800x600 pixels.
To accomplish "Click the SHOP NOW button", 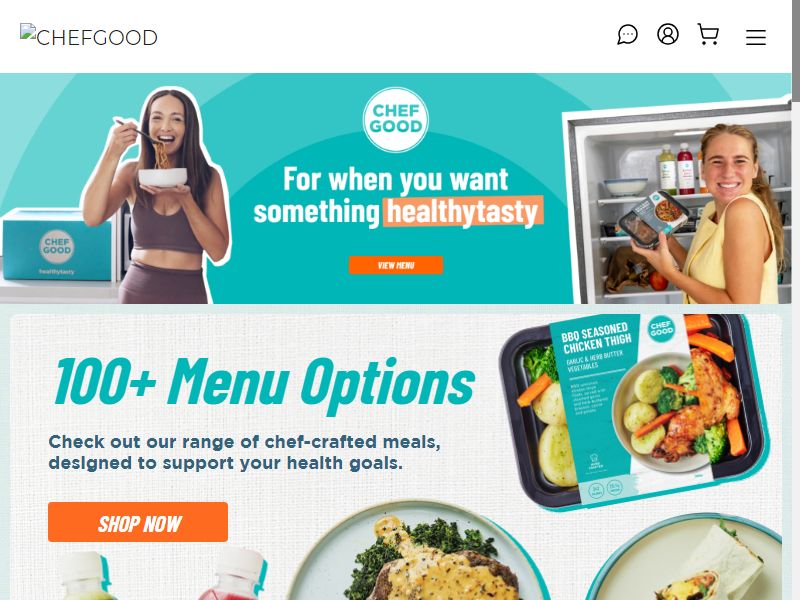I will click(138, 522).
